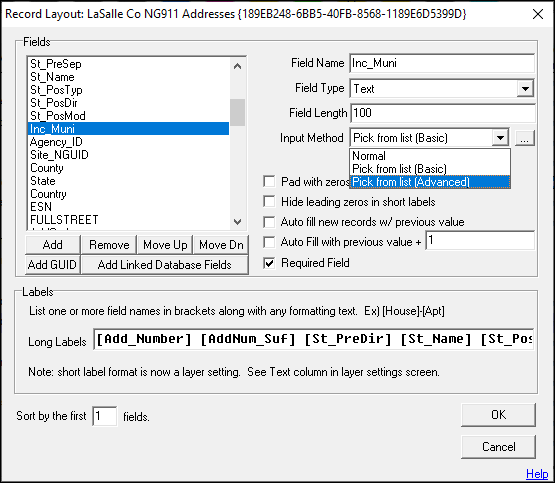The height and width of the screenshot is (483, 555).
Task: Select St_PosMod field entry
Action: 128,116
